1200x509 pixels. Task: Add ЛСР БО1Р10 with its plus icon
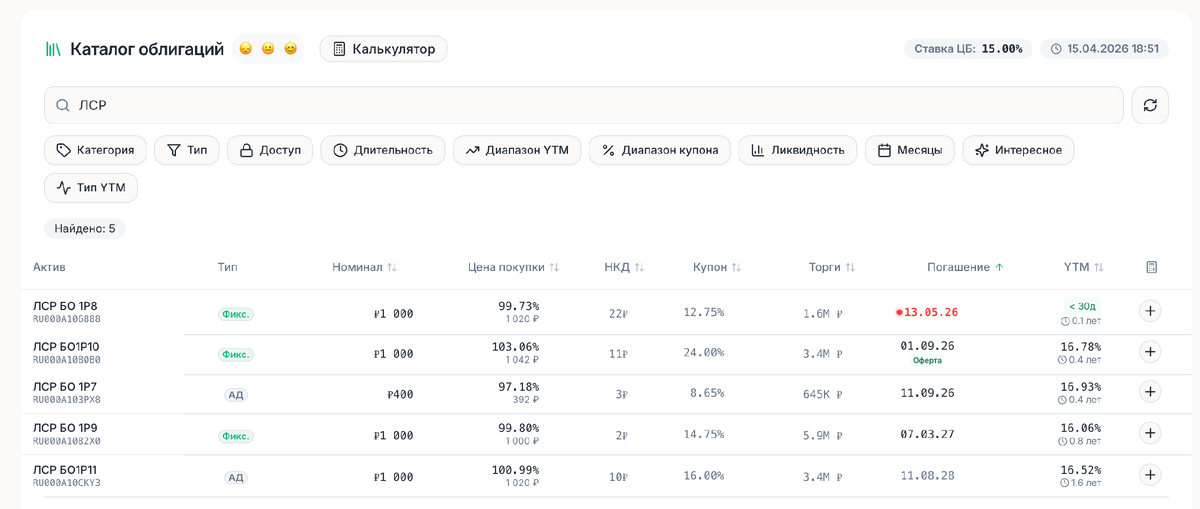click(1150, 352)
